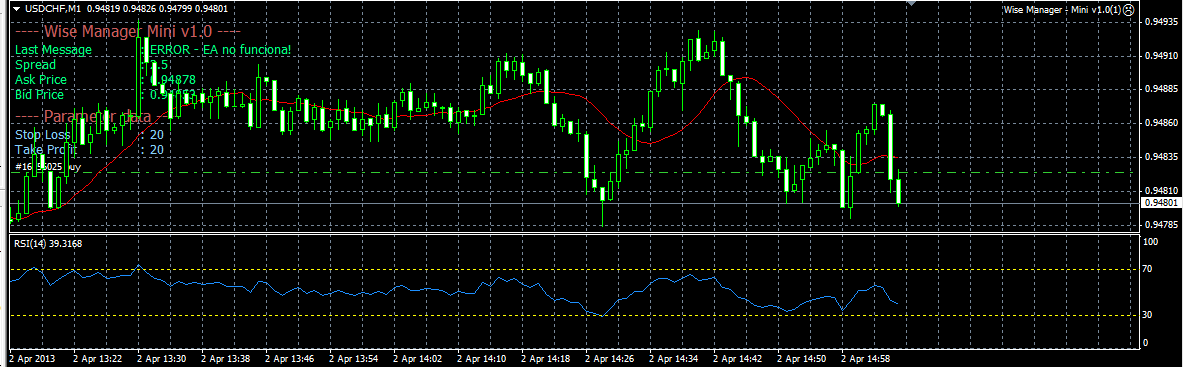Select the Stop Loss parameter label
Screen dimensions: 1183x367
(x=42, y=134)
